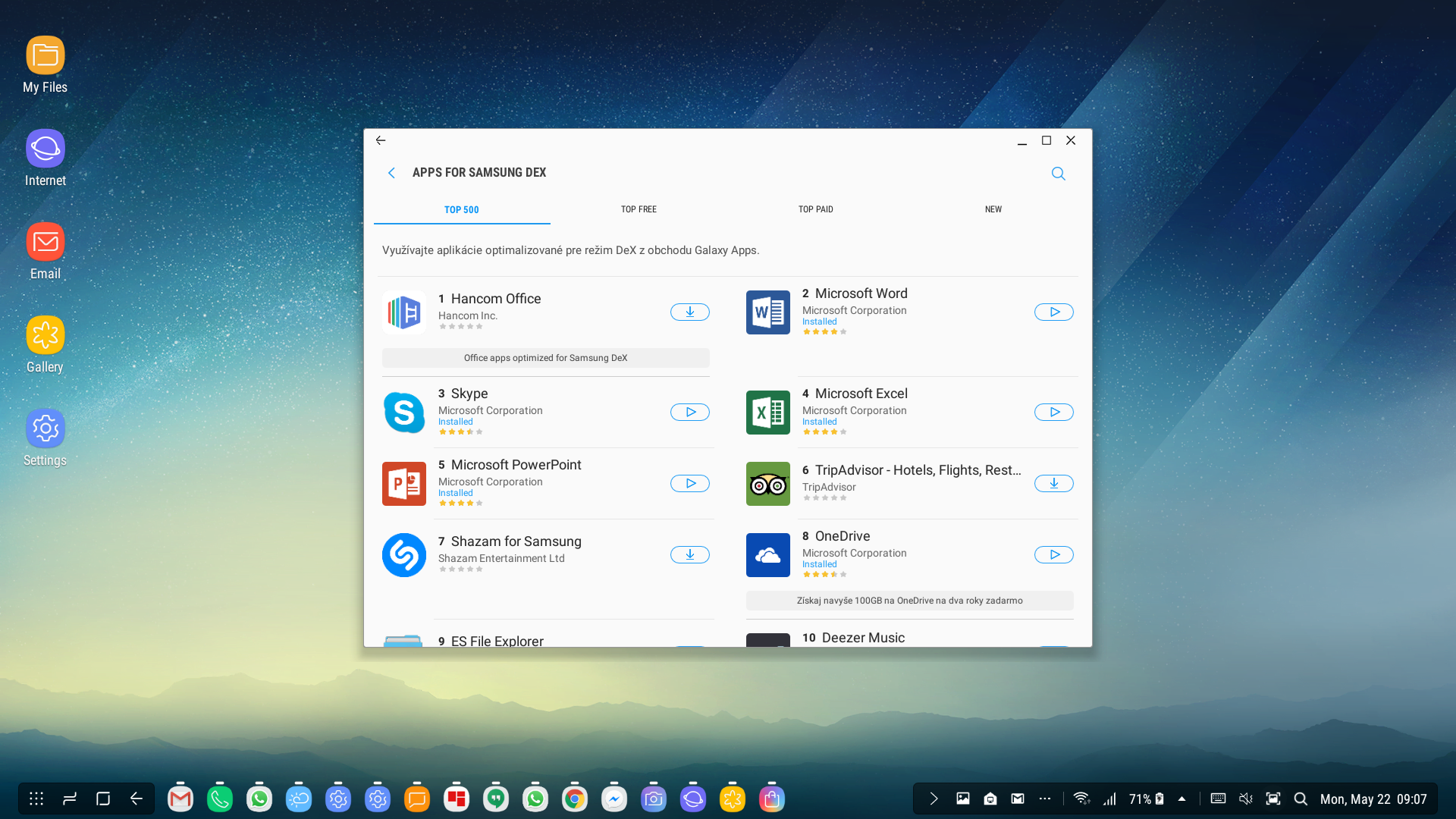1456x819 pixels.
Task: Open the PowerPoint app icon
Action: click(404, 484)
